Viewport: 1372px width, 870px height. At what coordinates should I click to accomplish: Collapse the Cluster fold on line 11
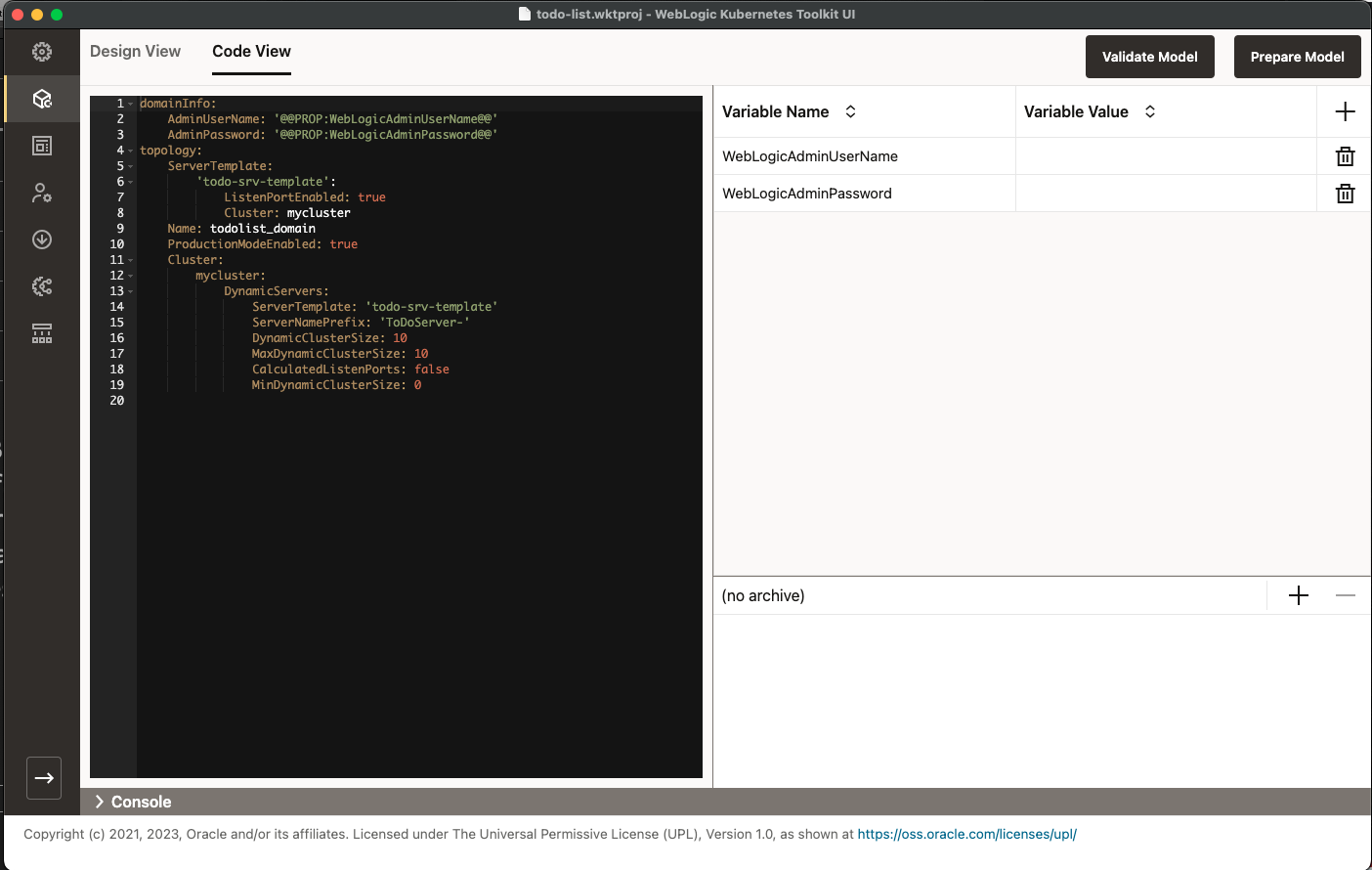pos(131,260)
